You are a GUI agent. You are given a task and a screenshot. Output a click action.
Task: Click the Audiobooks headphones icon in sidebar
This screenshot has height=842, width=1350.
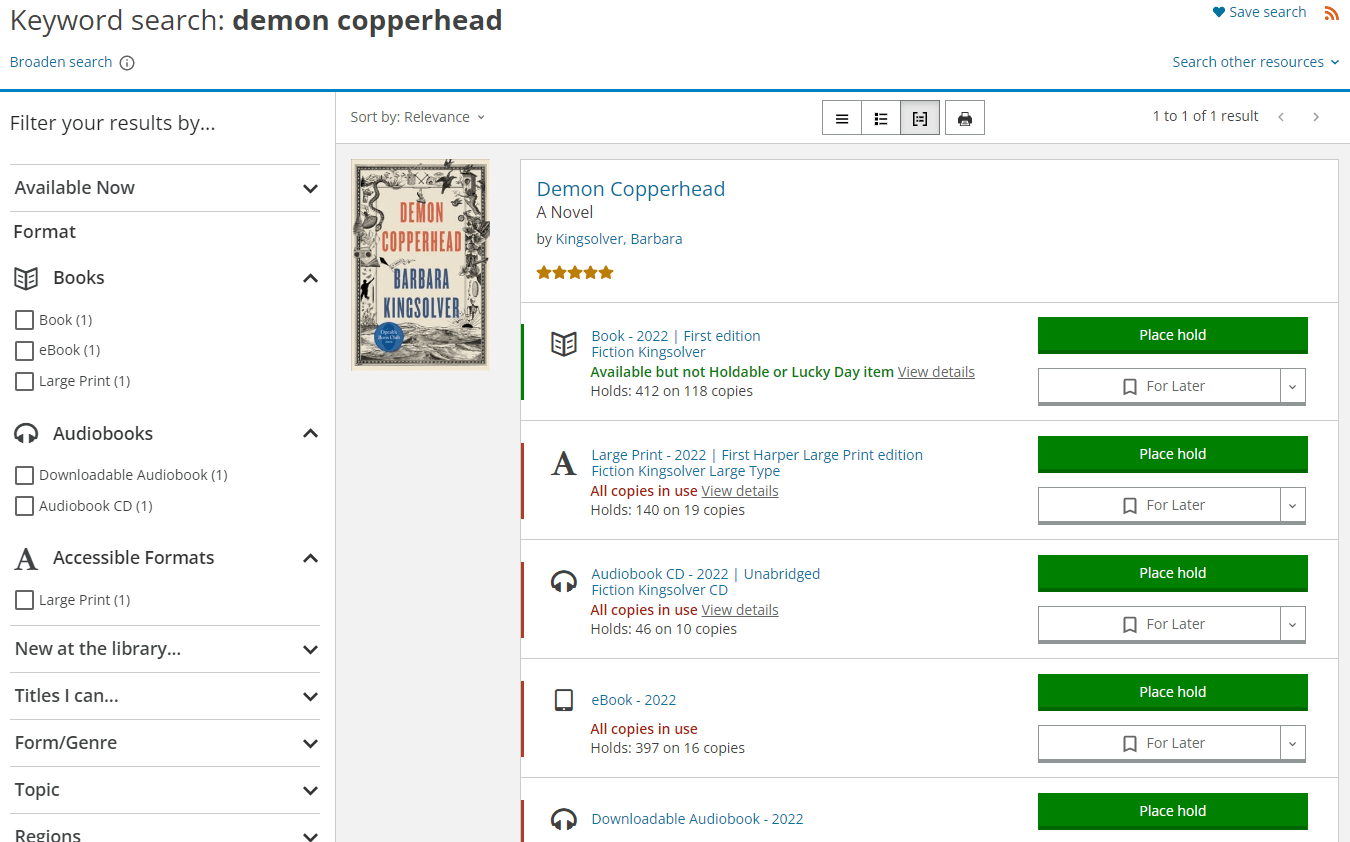pos(26,434)
